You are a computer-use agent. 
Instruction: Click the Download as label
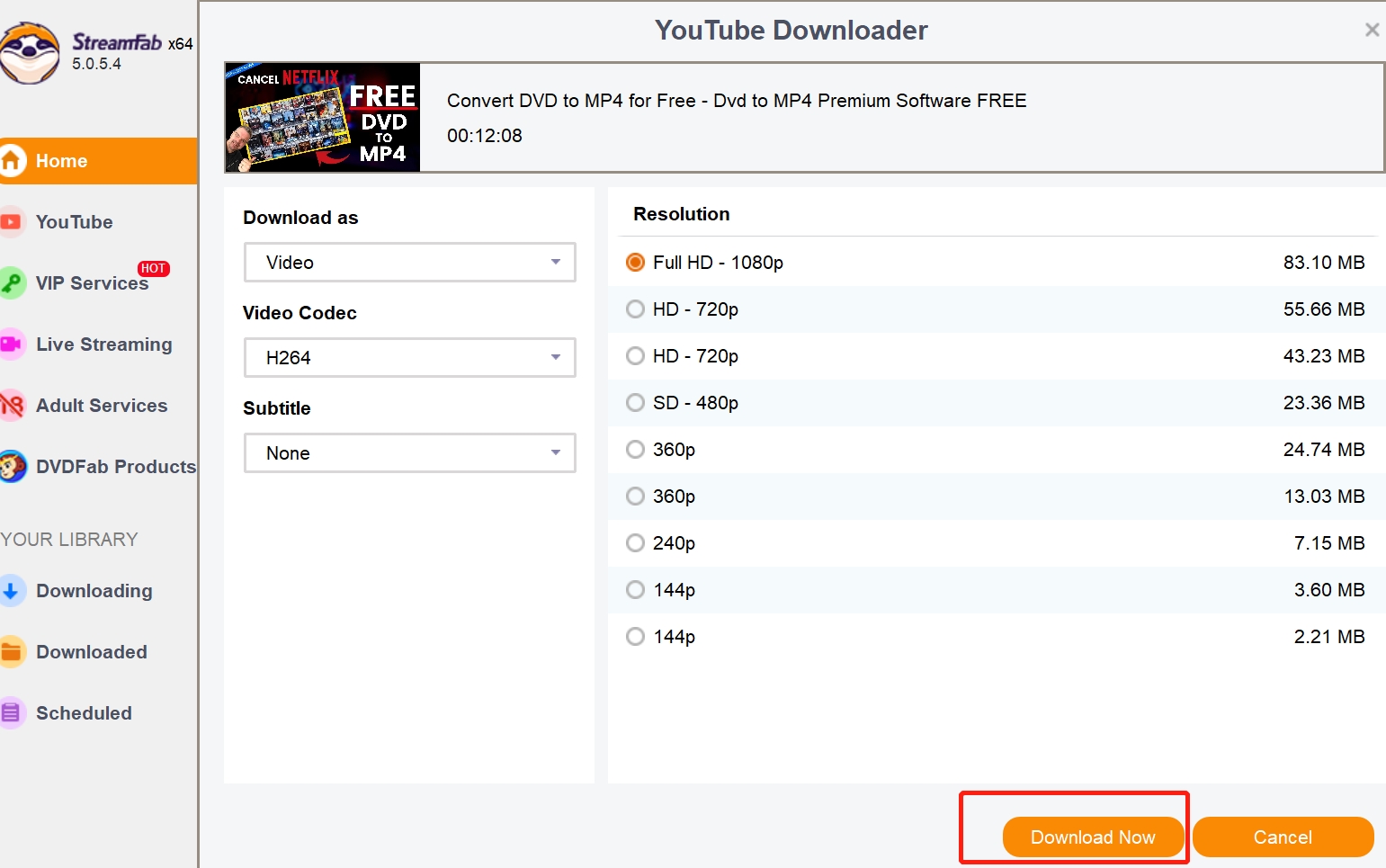click(x=300, y=218)
